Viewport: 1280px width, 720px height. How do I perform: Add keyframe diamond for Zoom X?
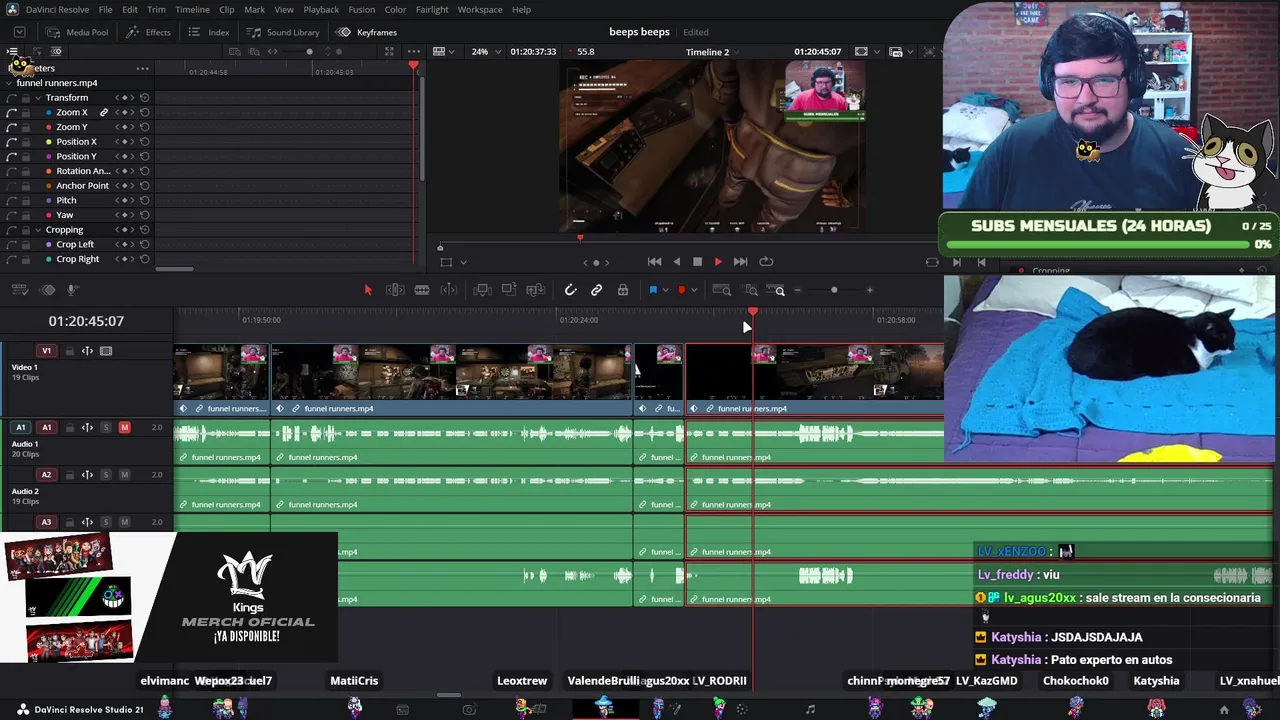tap(125, 113)
